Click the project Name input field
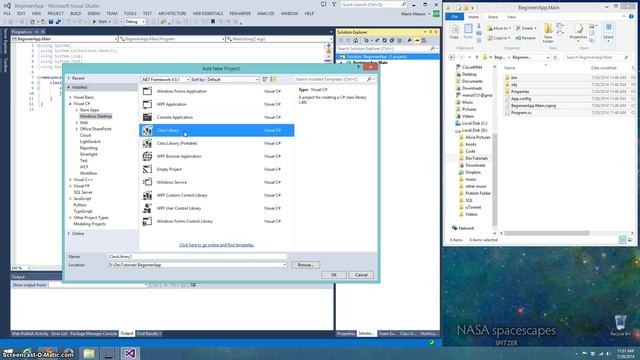Viewport: 640px width, 360px height. click(x=197, y=256)
